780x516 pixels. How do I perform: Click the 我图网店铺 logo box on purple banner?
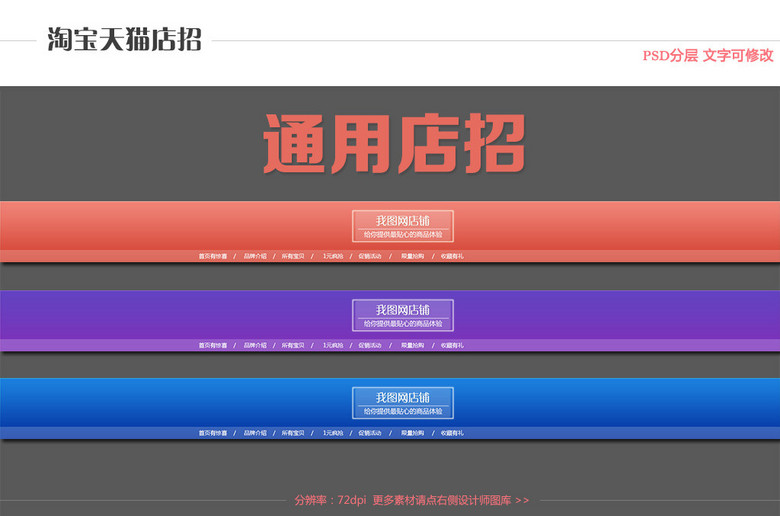pos(402,315)
